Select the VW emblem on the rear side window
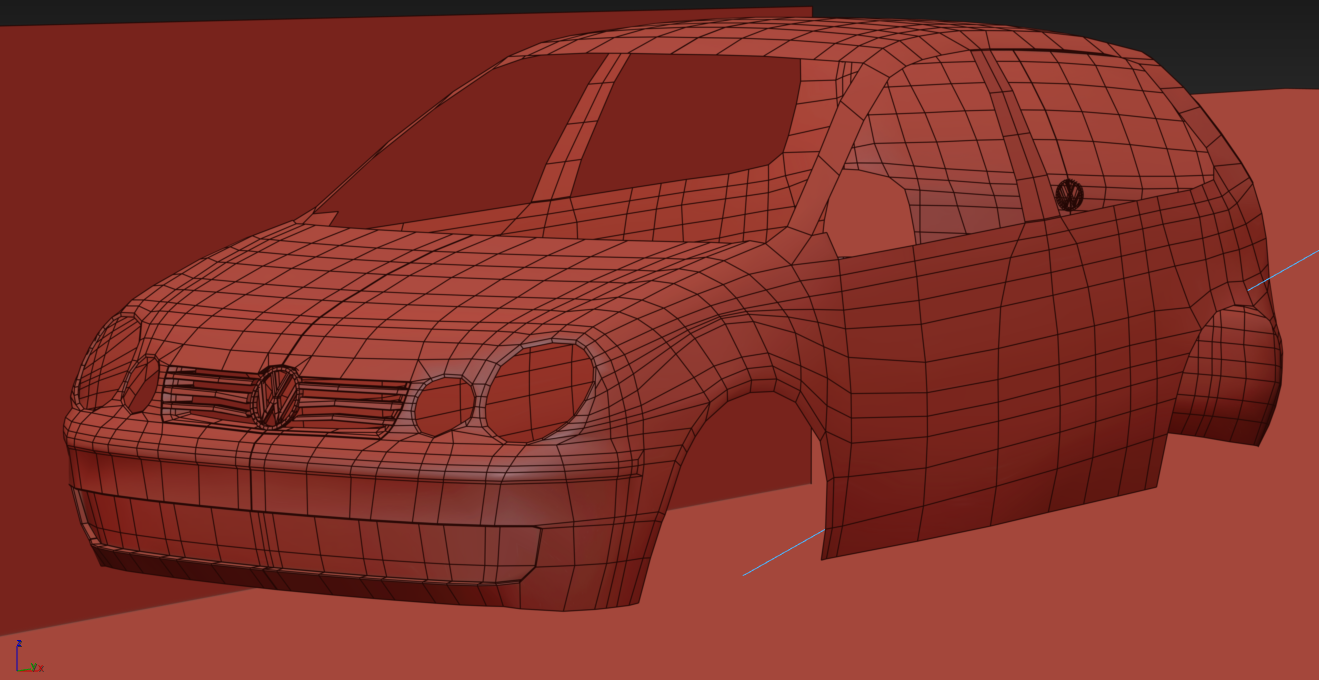Screen dimensions: 1319x680 (1069, 194)
